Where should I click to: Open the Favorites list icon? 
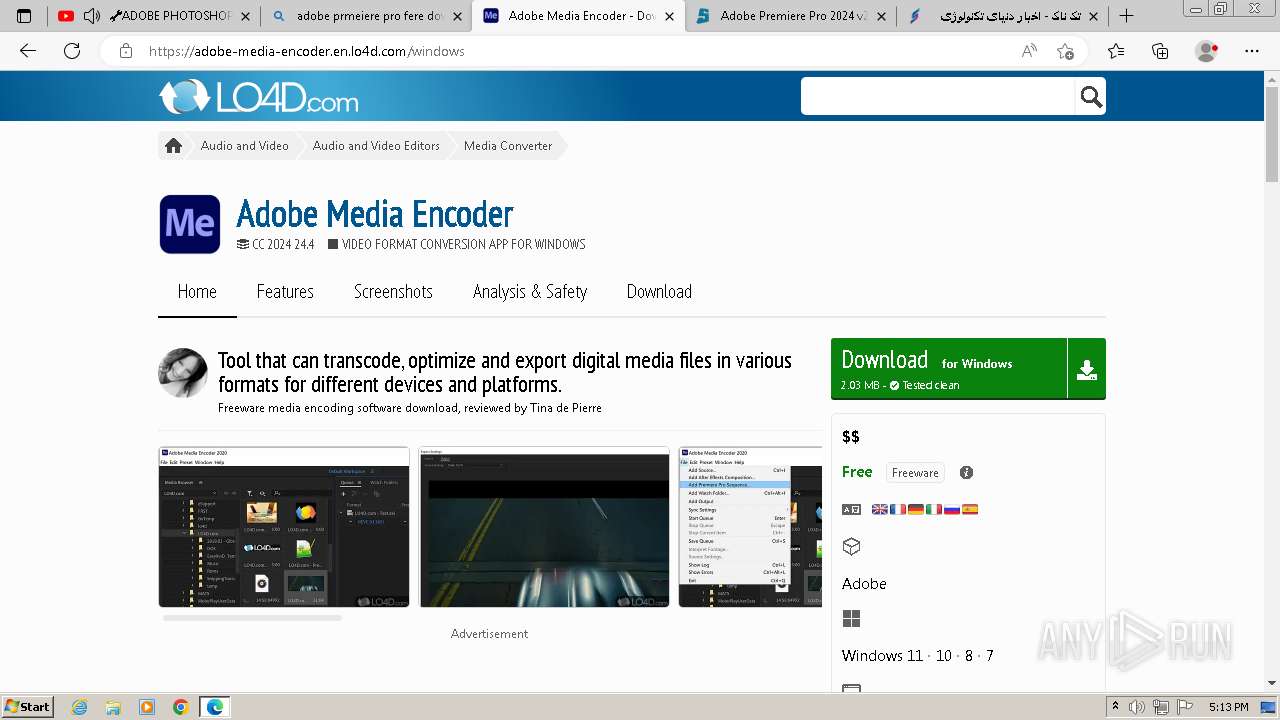[x=1116, y=51]
